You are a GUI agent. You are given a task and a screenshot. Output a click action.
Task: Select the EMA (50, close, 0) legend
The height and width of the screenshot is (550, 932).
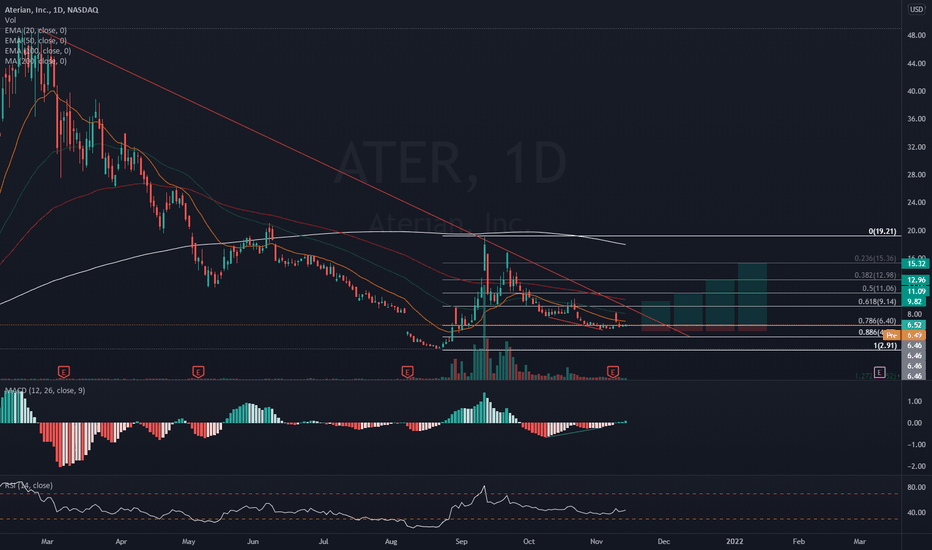coord(36,40)
